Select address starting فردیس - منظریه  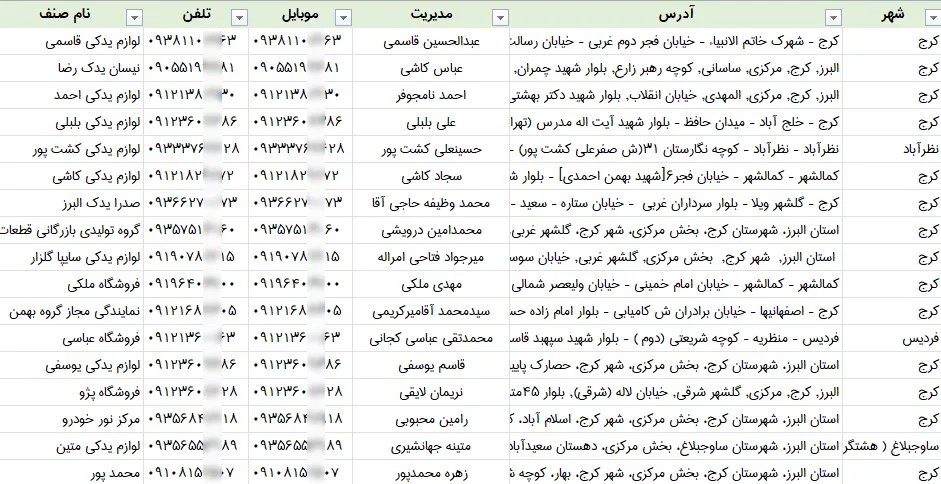(676, 339)
